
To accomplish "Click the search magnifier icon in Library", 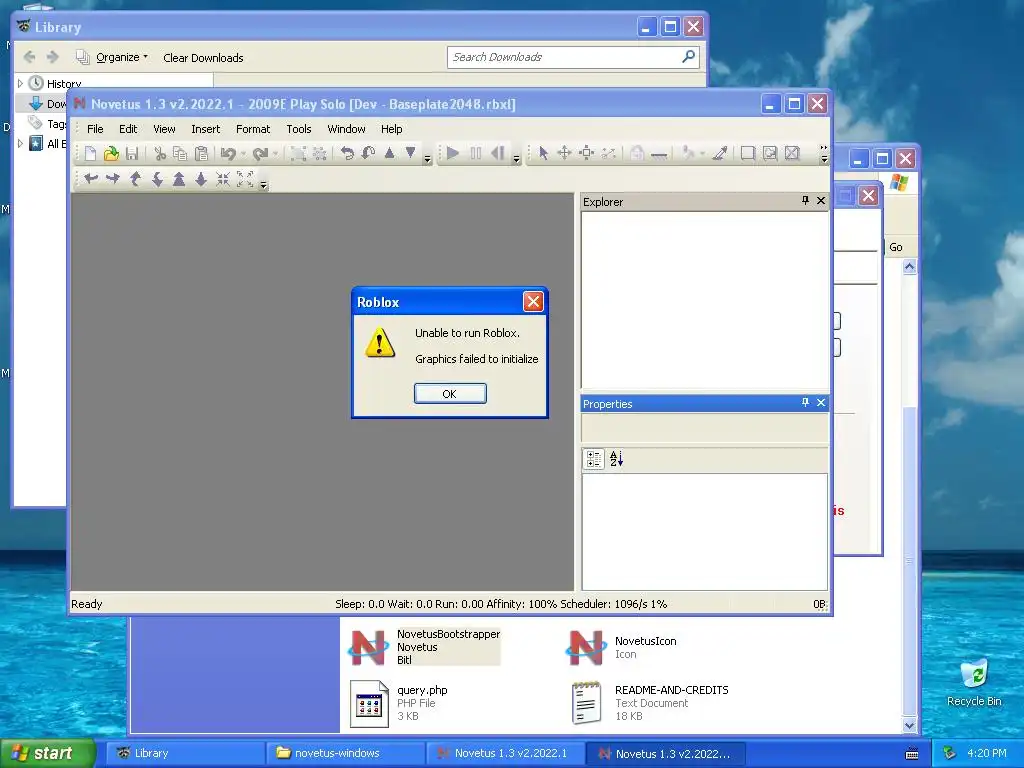I will [x=688, y=57].
